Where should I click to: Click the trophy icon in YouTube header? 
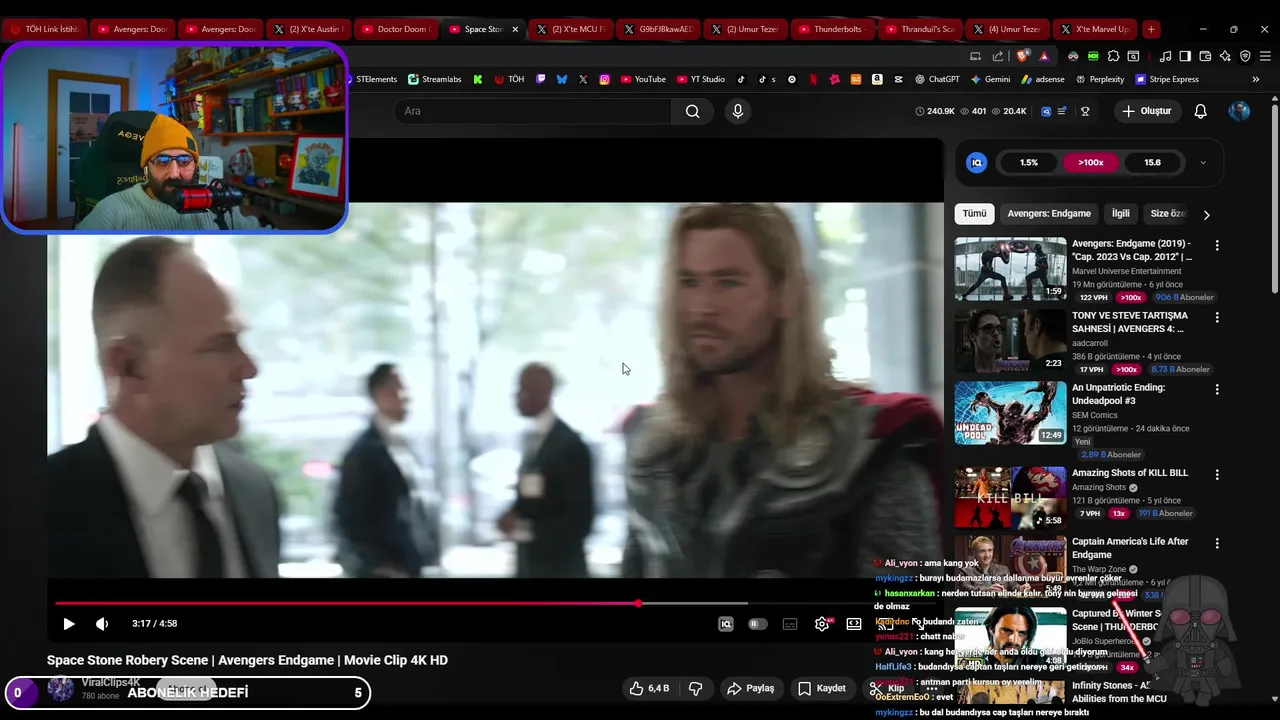[1085, 111]
